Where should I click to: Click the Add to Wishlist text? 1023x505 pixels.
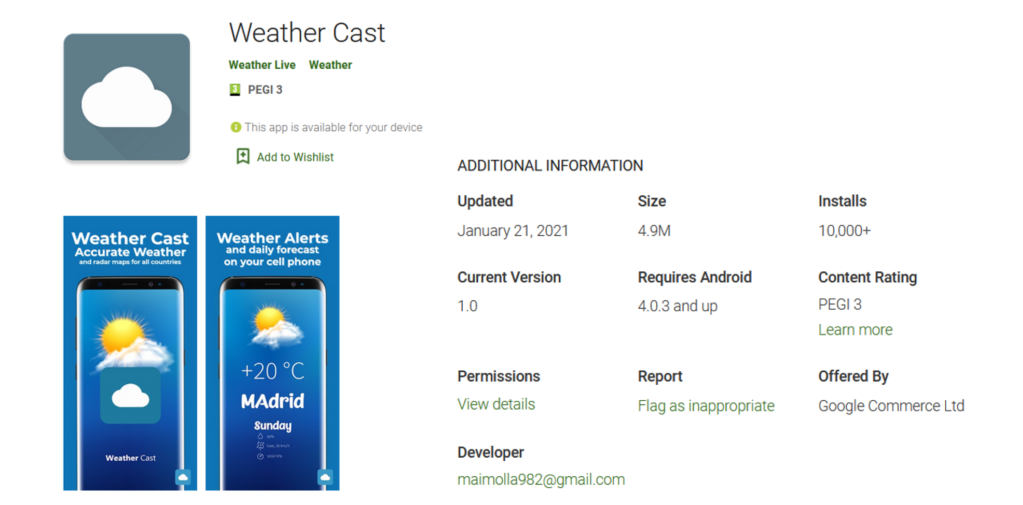(x=295, y=157)
